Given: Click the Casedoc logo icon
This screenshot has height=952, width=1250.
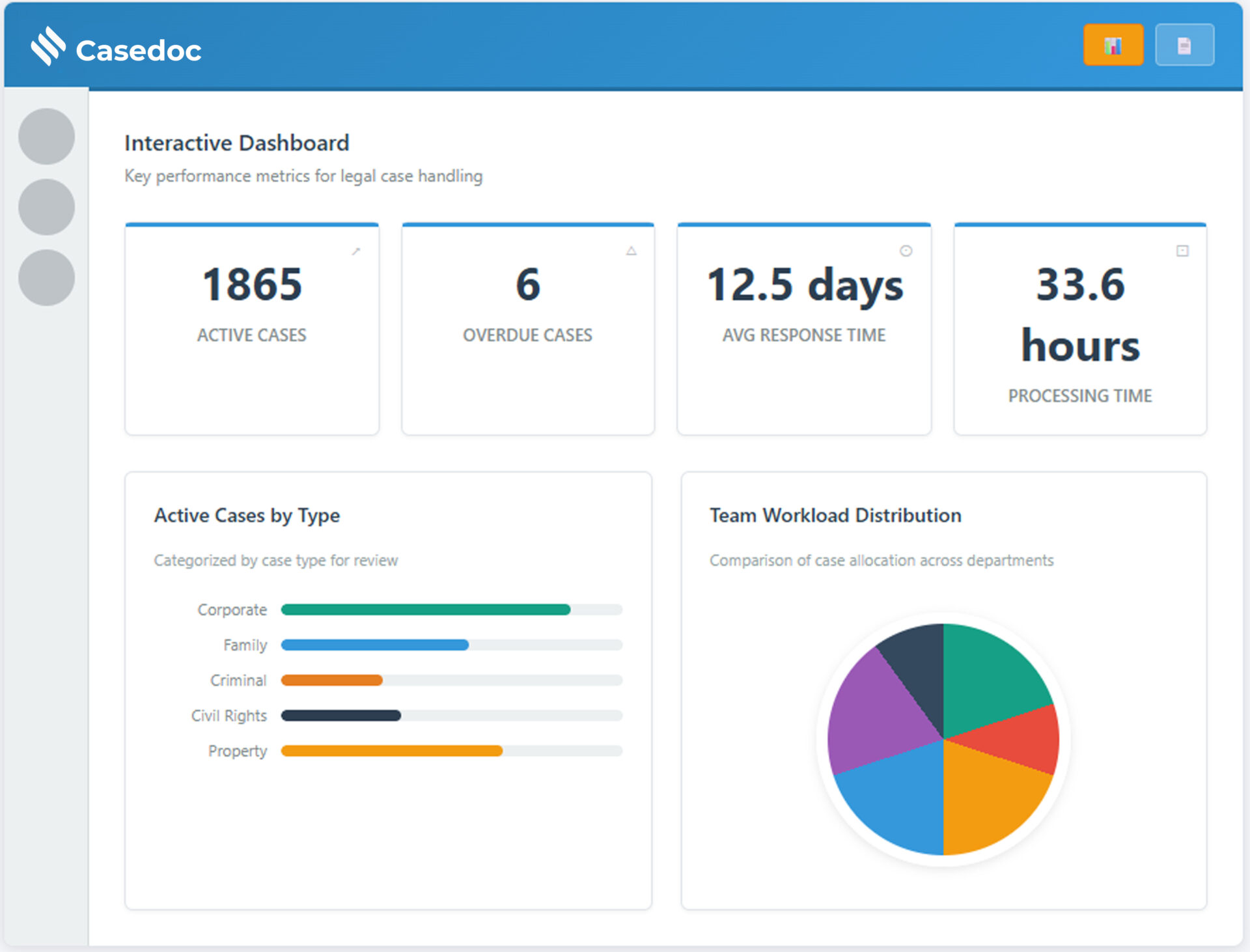Looking at the screenshot, I should pyautogui.click(x=48, y=46).
